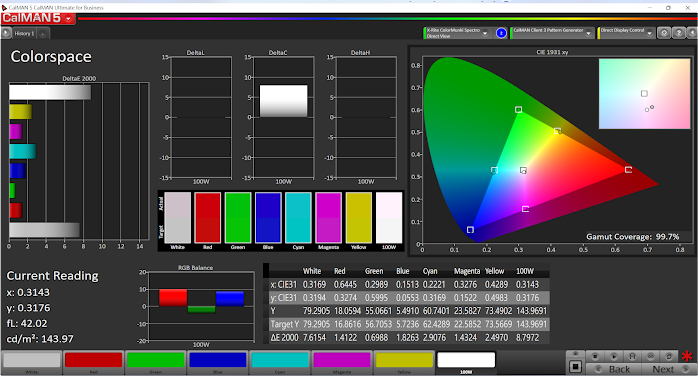
Task: Collapse side panel with left arrow icon
Action: tap(692, 33)
